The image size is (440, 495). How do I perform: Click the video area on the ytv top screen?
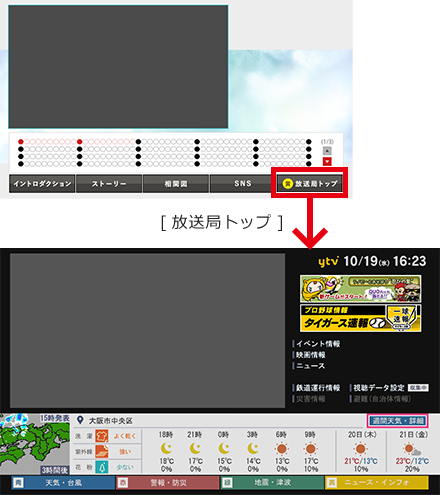147,330
